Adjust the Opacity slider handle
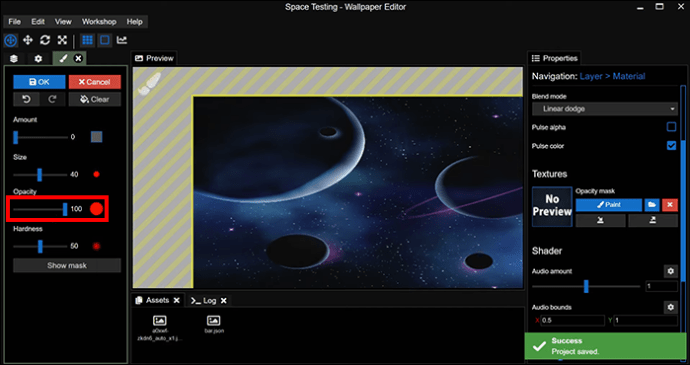Viewport: 690px width, 365px height. pyautogui.click(x=65, y=209)
